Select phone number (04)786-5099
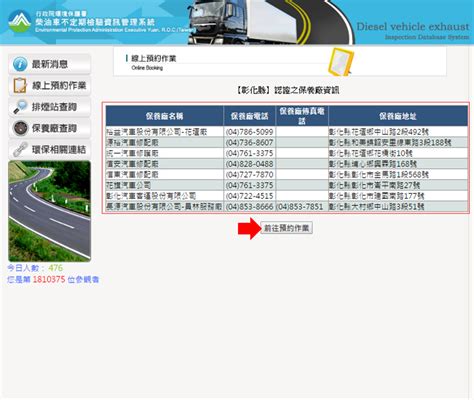 pyautogui.click(x=249, y=132)
